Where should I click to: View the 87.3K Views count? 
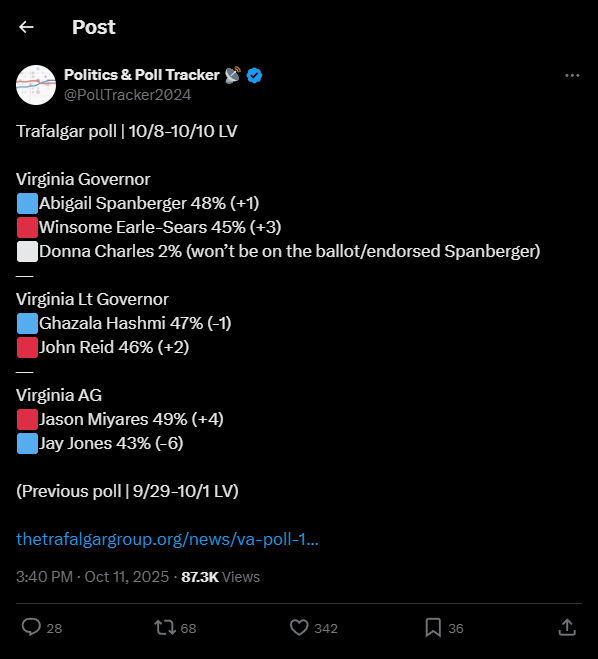tap(221, 577)
